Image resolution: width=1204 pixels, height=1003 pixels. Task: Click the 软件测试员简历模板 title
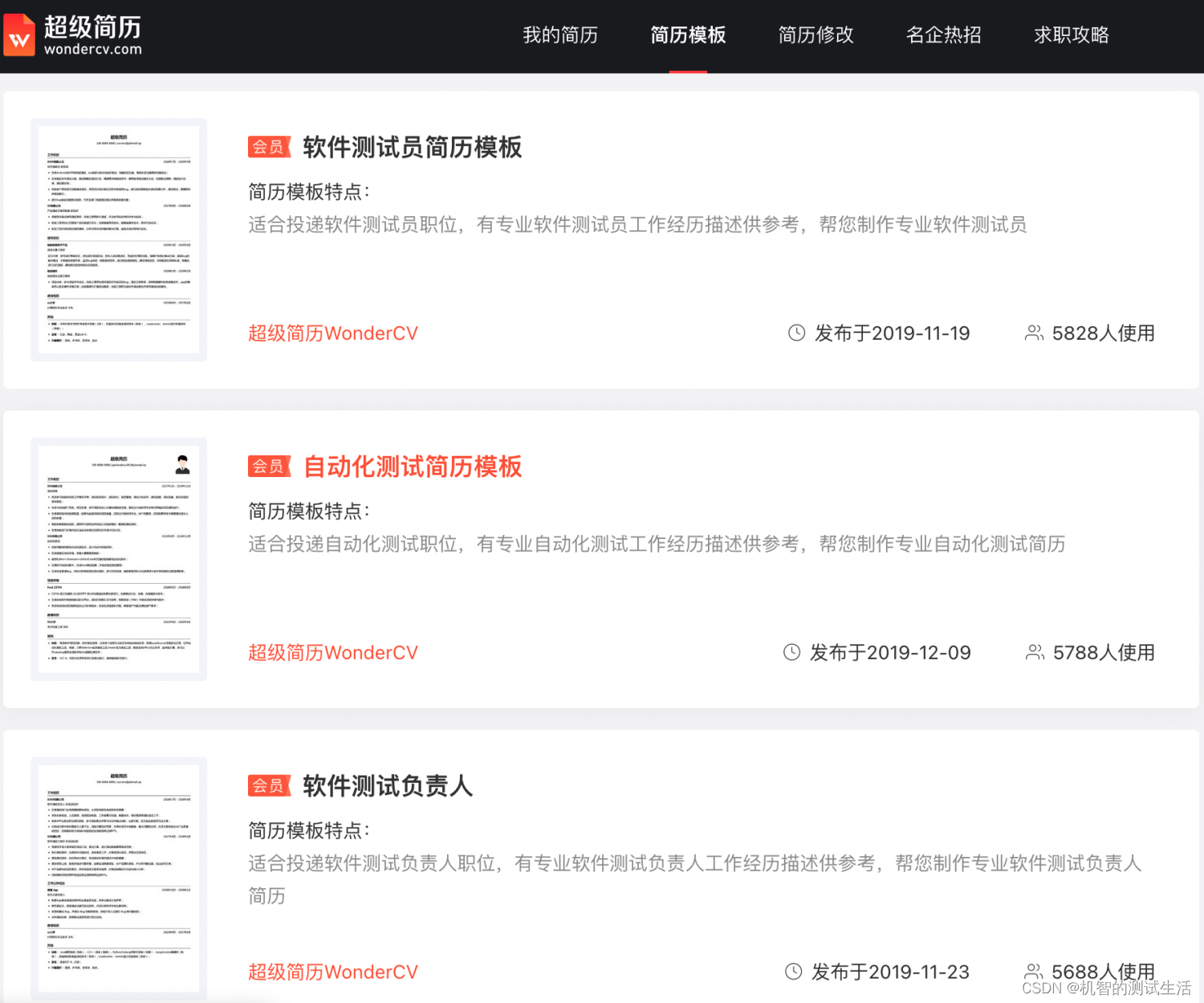coord(413,147)
